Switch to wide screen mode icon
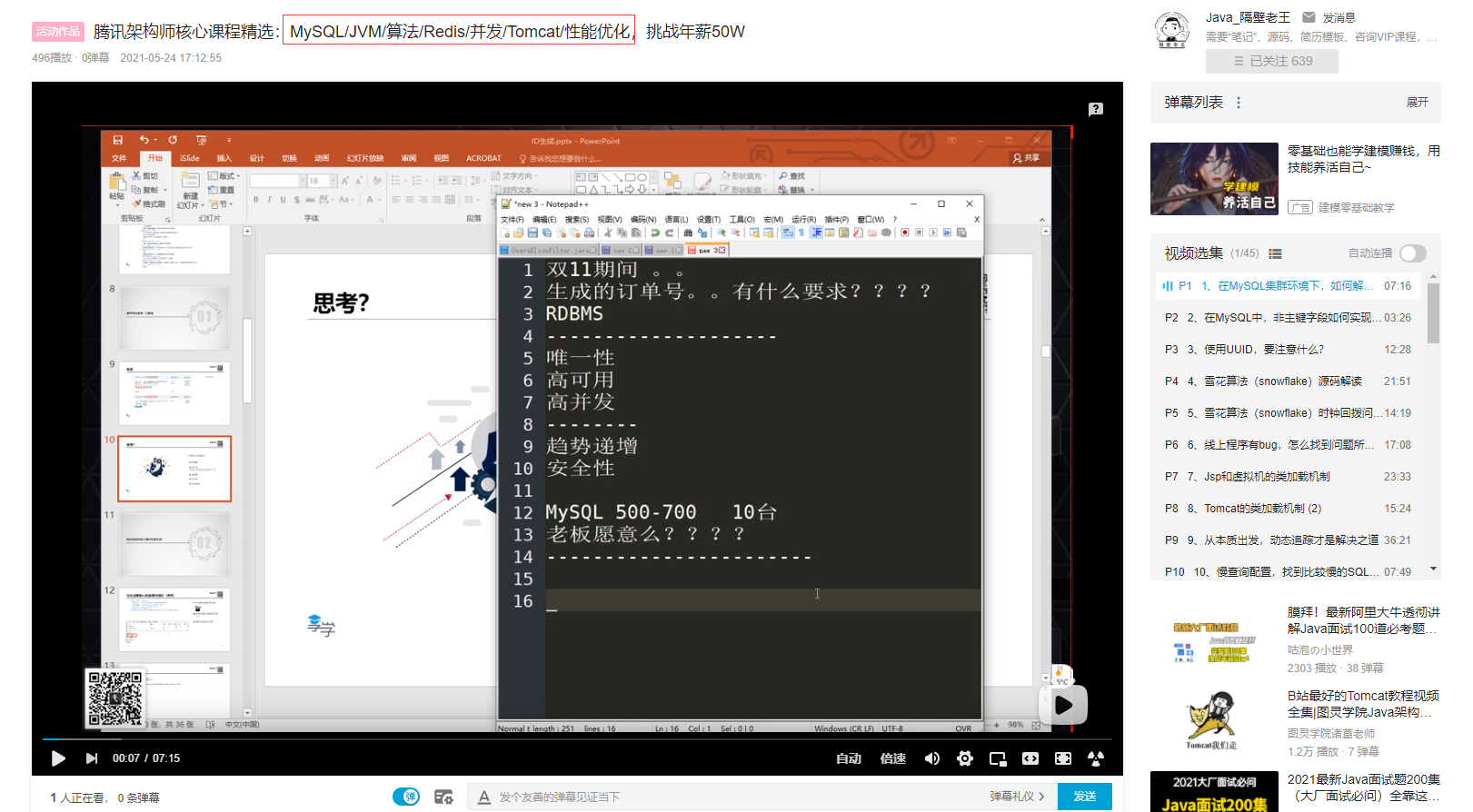The image size is (1473, 812). [1030, 758]
